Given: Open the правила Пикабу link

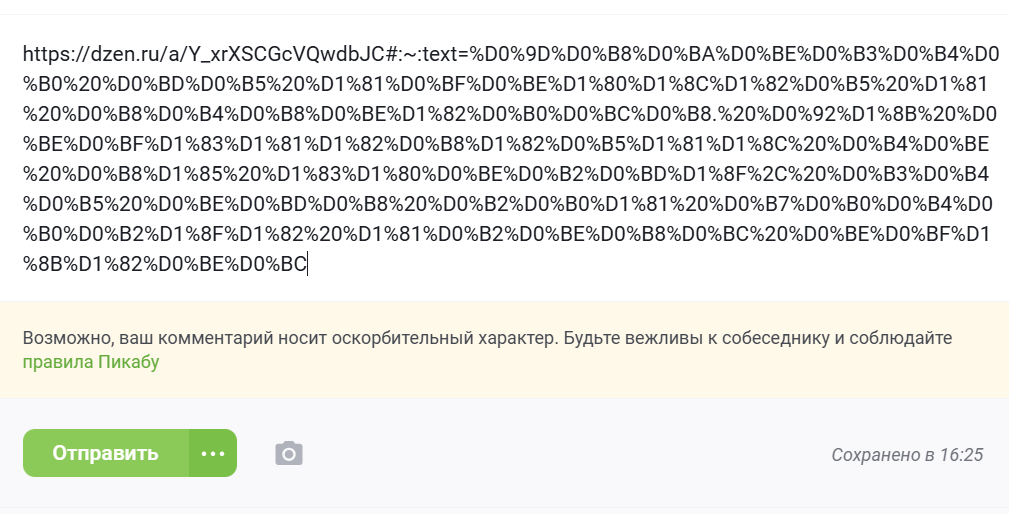Looking at the screenshot, I should (91, 362).
